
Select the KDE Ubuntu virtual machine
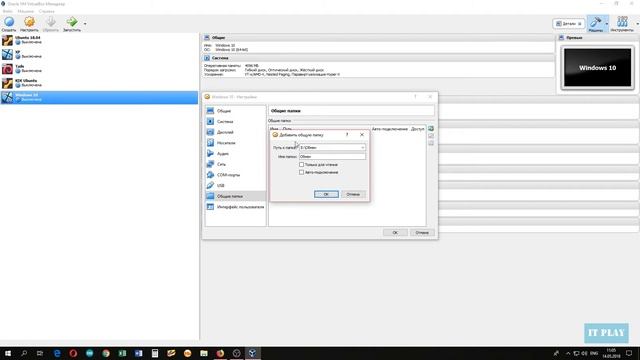pyautogui.click(x=99, y=83)
